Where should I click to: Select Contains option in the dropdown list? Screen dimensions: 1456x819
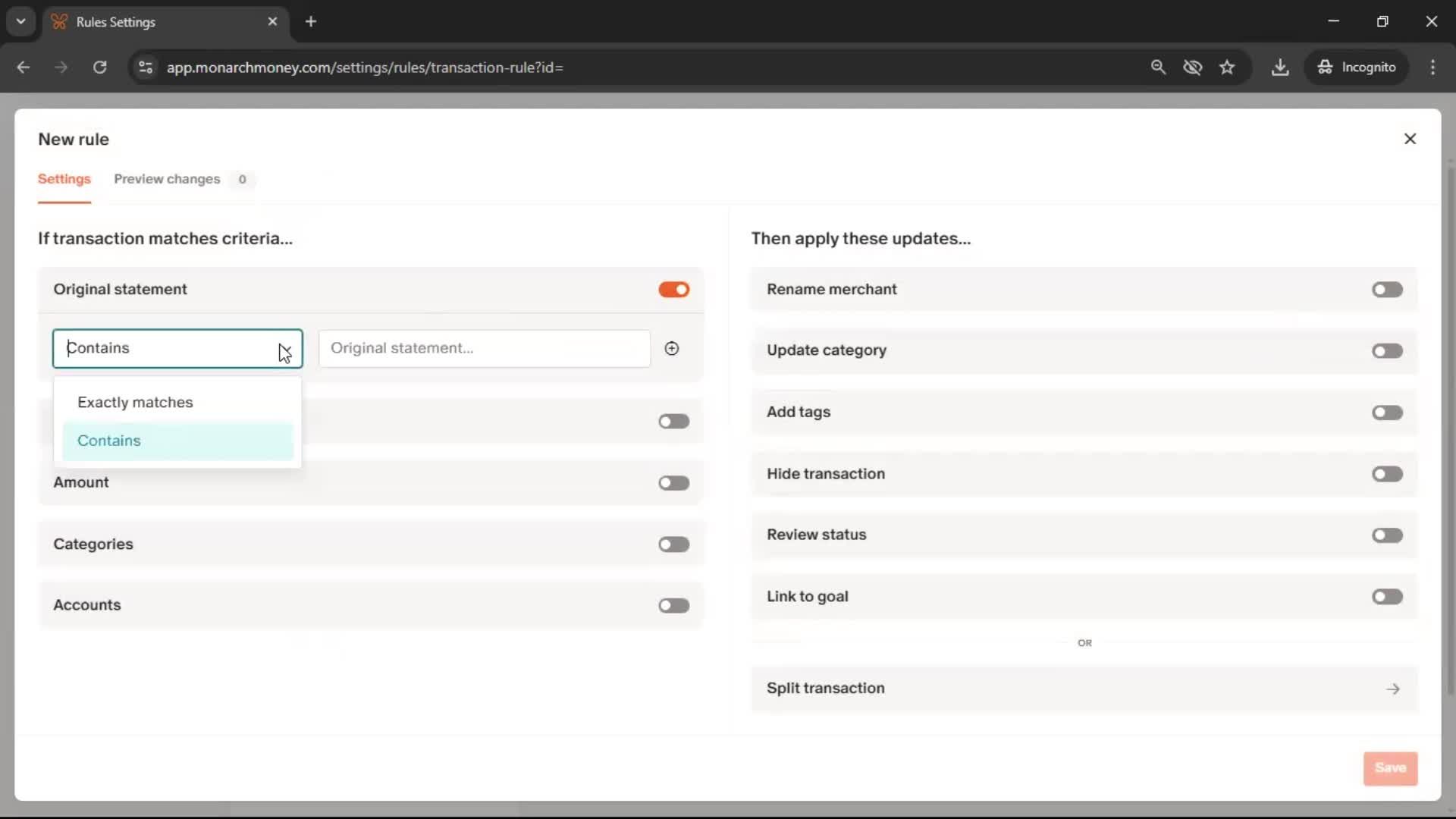point(109,441)
